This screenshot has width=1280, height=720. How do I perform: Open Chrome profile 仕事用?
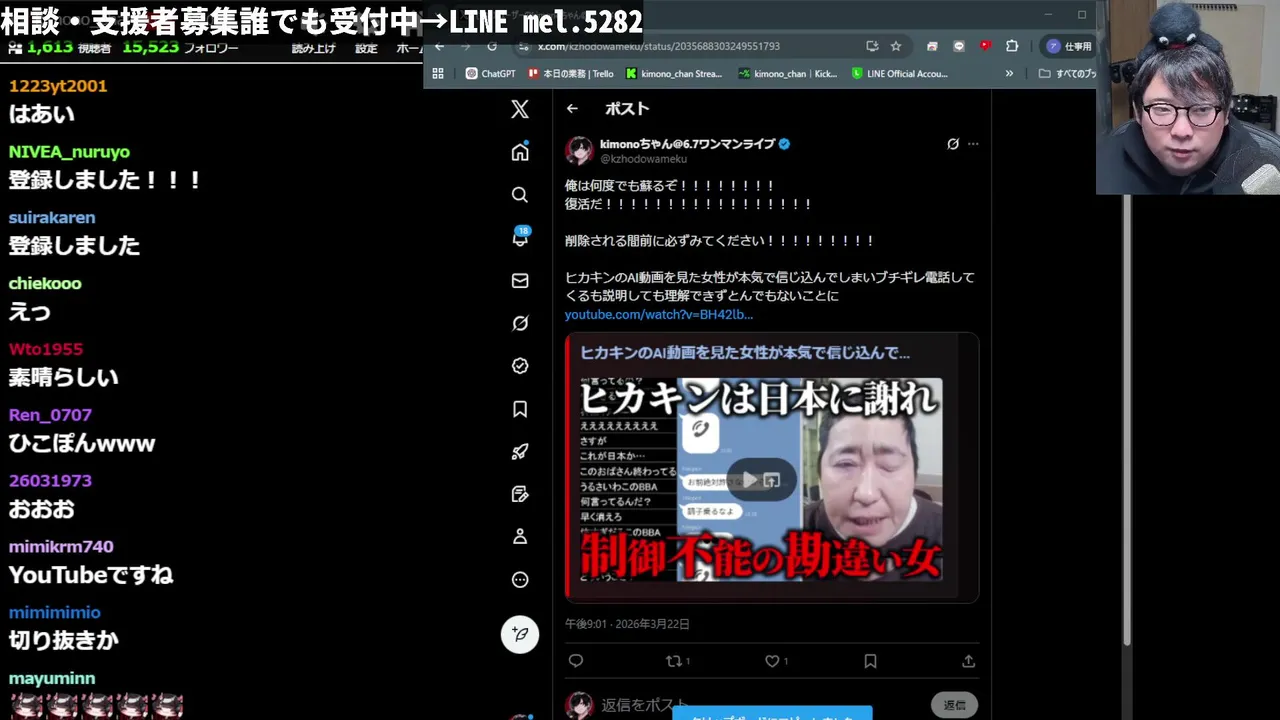coord(1068,46)
